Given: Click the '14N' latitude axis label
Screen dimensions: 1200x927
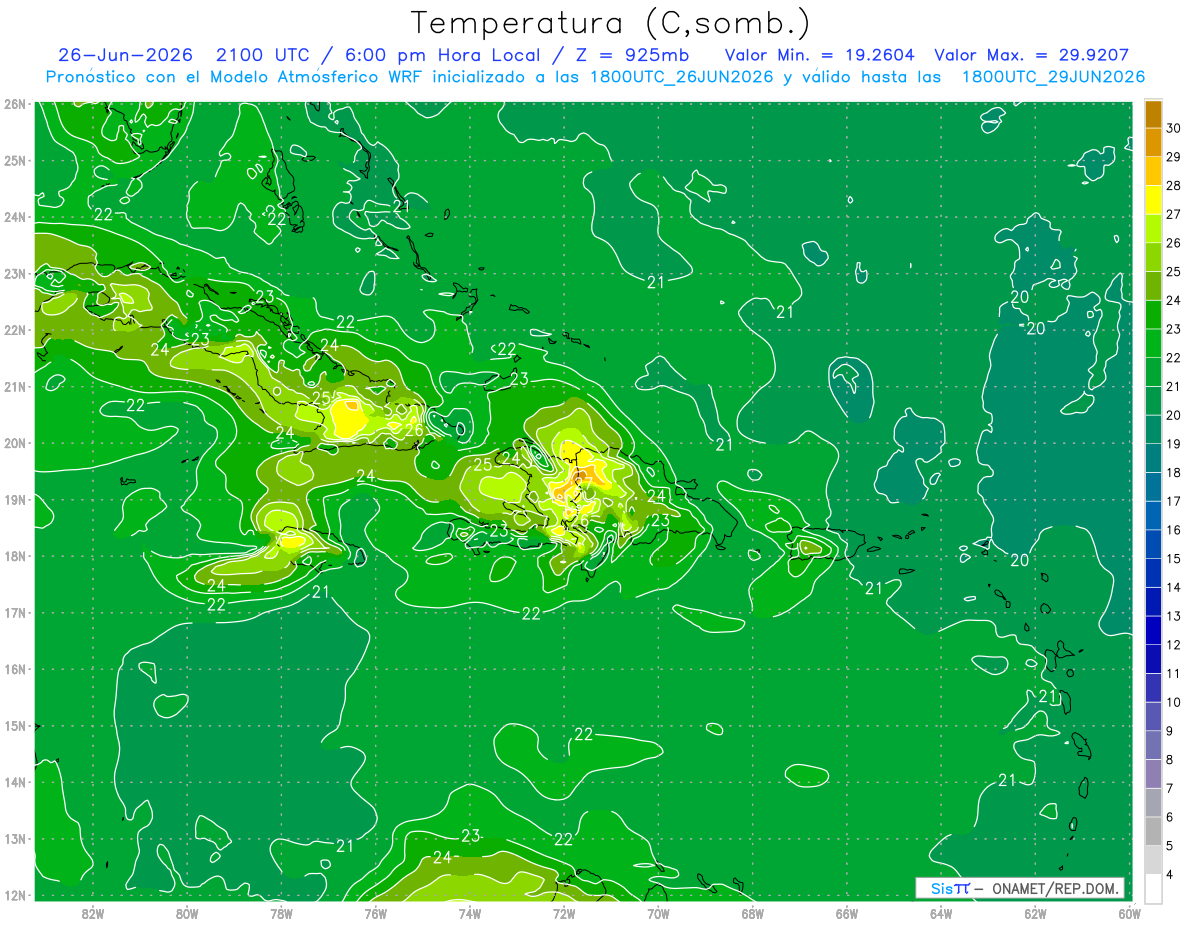Looking at the screenshot, I should pyautogui.click(x=15, y=782).
